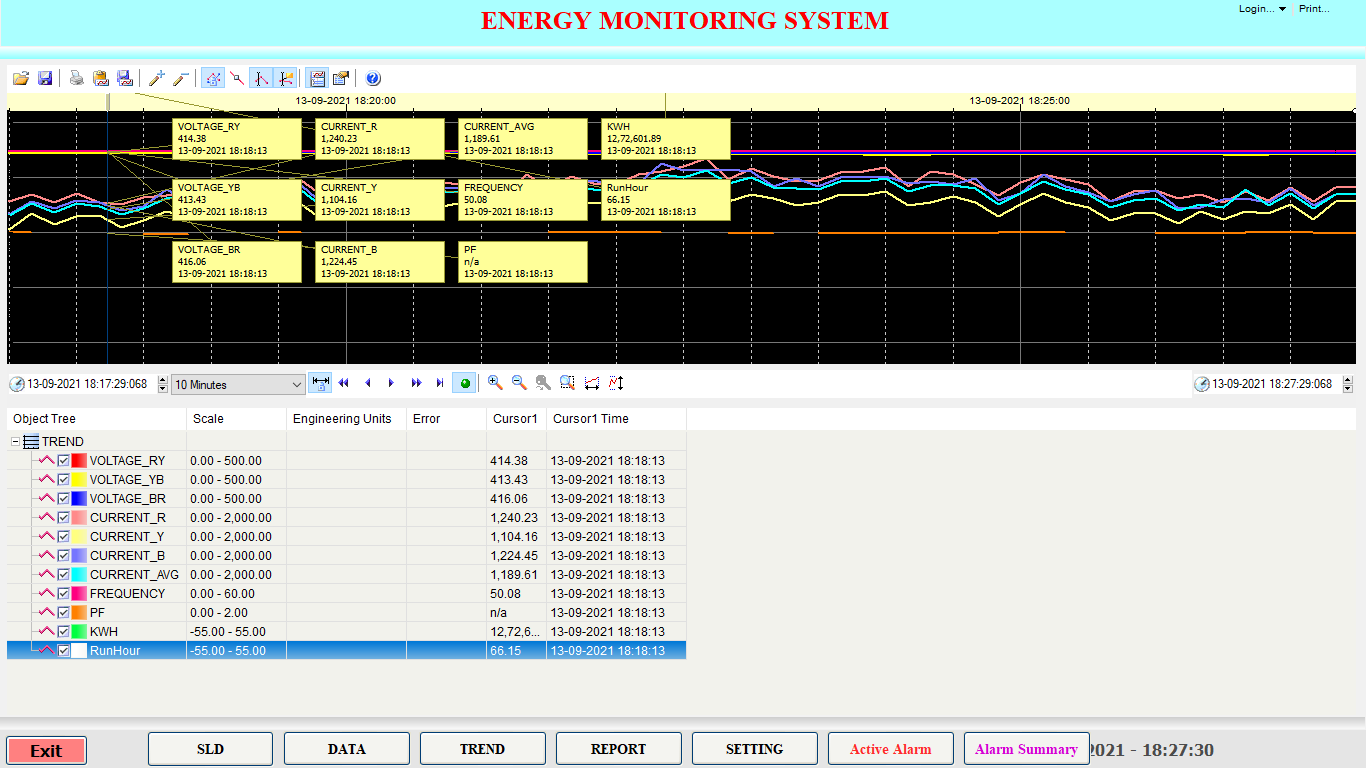Open the DATA screen
1366x768 pixels.
(x=346, y=749)
